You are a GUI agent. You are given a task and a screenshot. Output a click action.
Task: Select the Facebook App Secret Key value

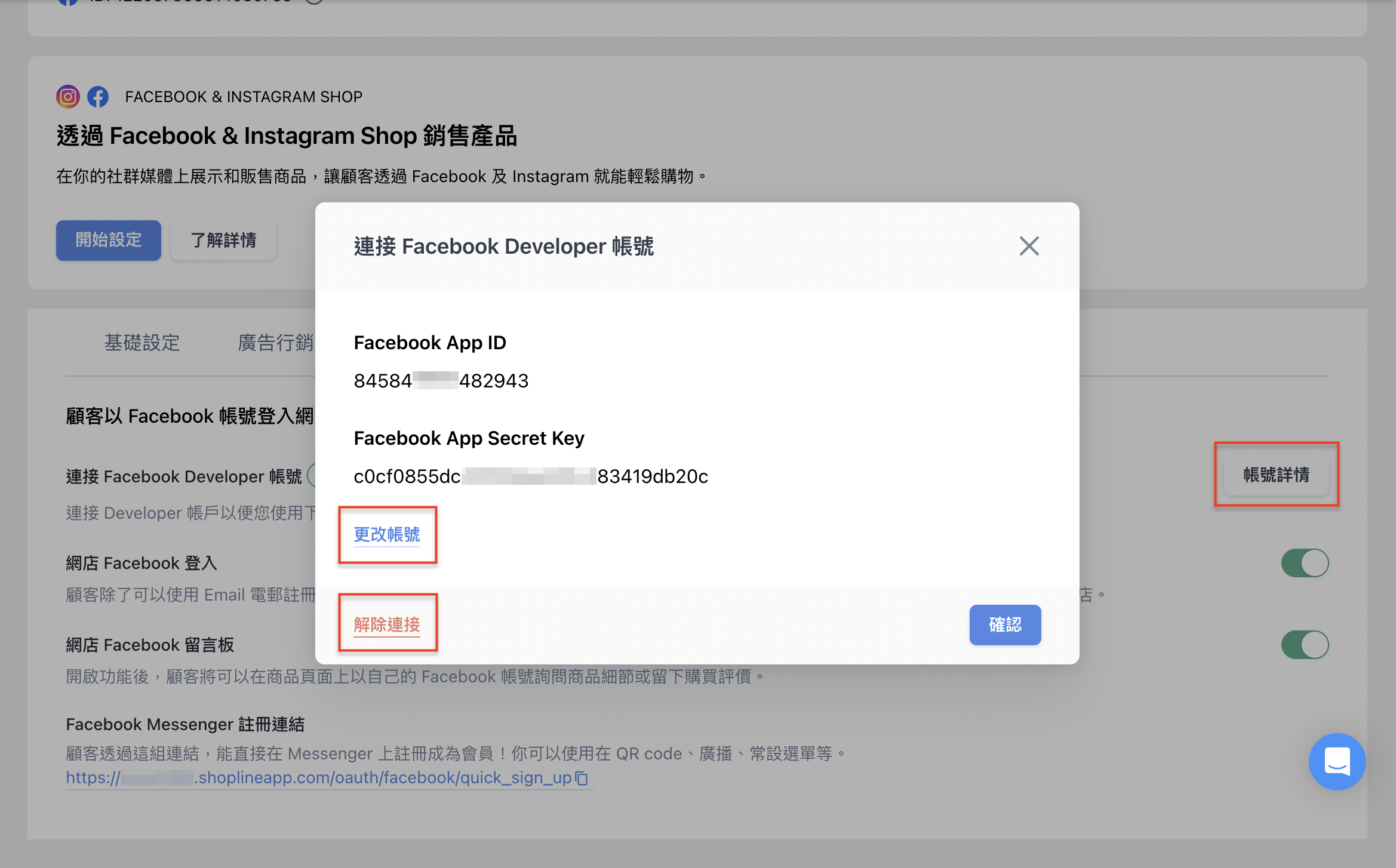[531, 476]
